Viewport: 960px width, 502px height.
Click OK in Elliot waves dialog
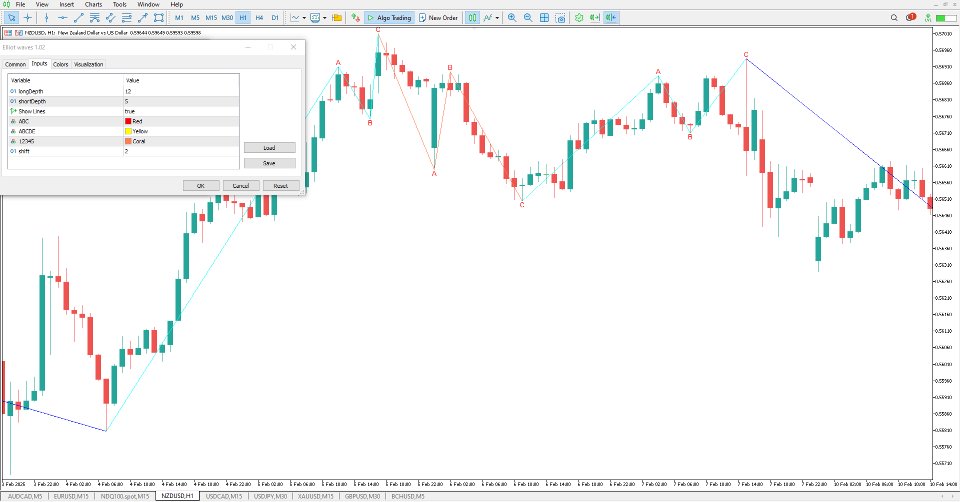[201, 185]
